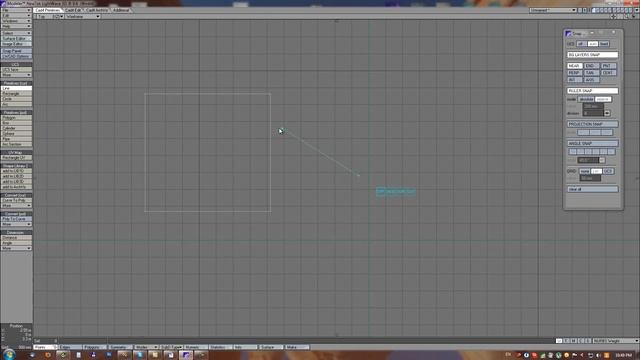
Task: Expand the More dropdown under Dimension
Action: [16, 248]
